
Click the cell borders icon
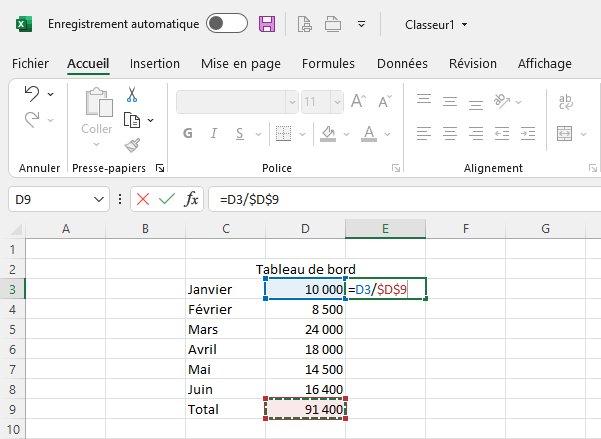click(284, 133)
